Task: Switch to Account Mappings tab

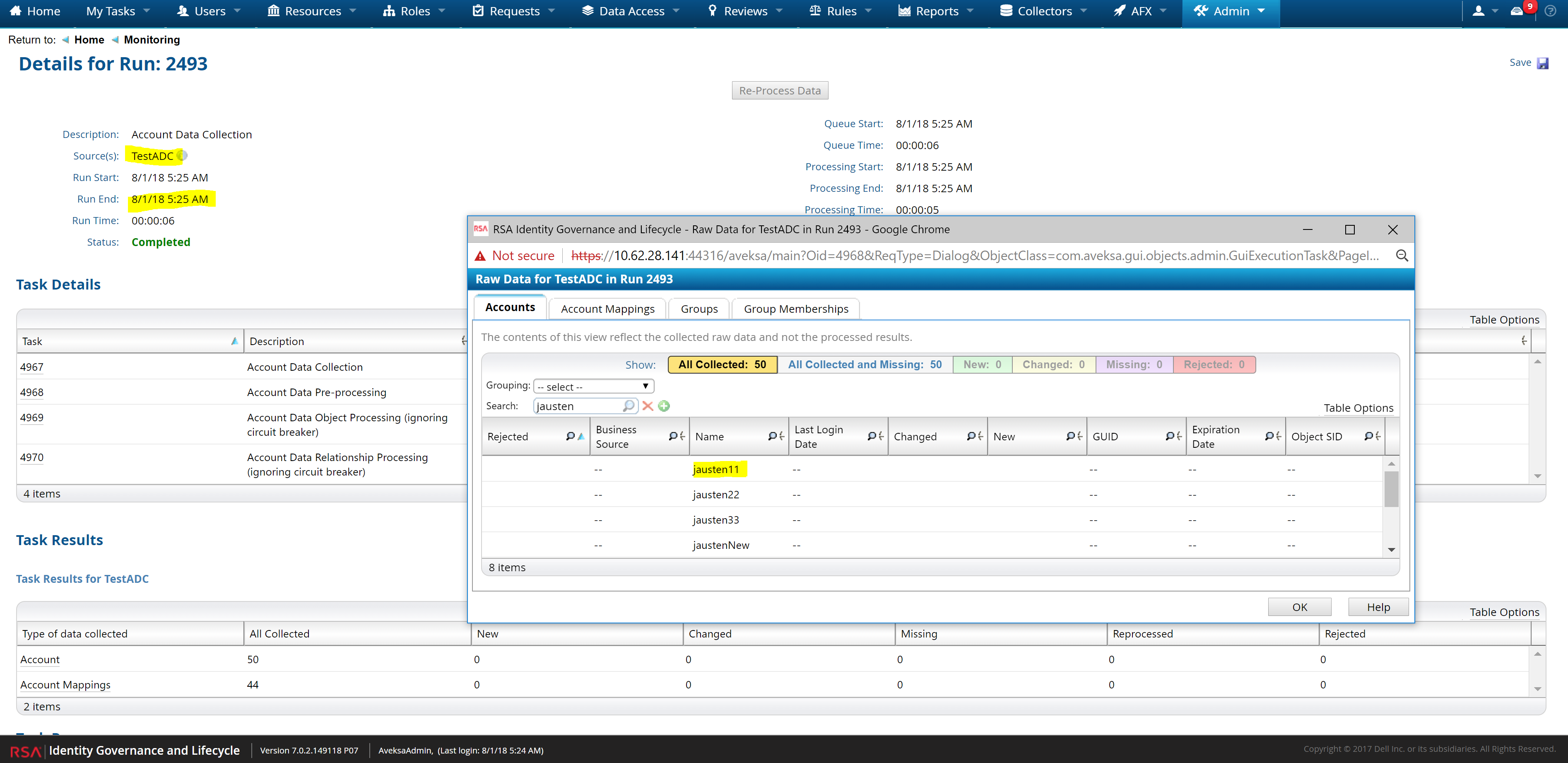Action: [607, 309]
